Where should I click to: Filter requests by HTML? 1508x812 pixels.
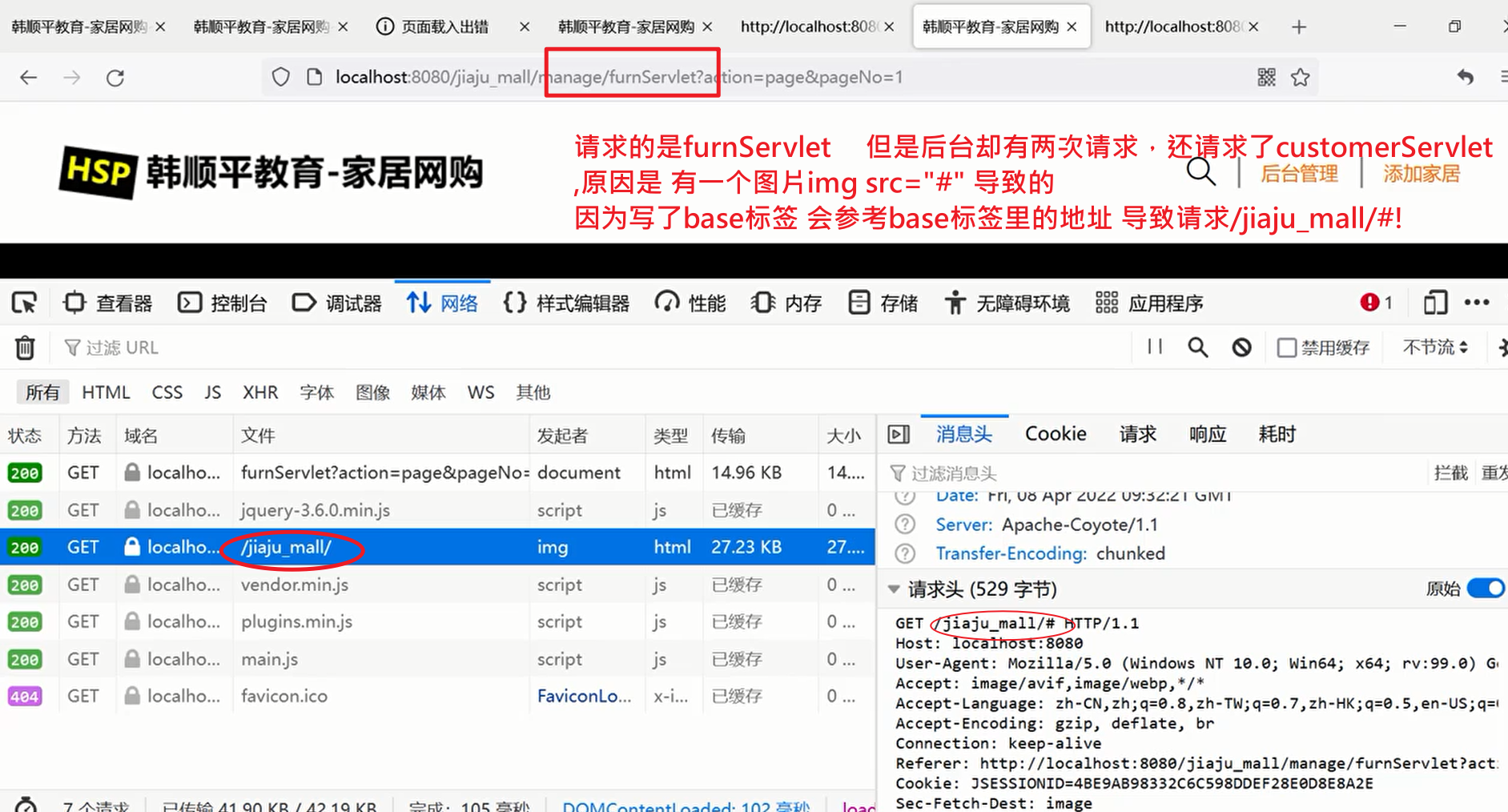point(106,392)
